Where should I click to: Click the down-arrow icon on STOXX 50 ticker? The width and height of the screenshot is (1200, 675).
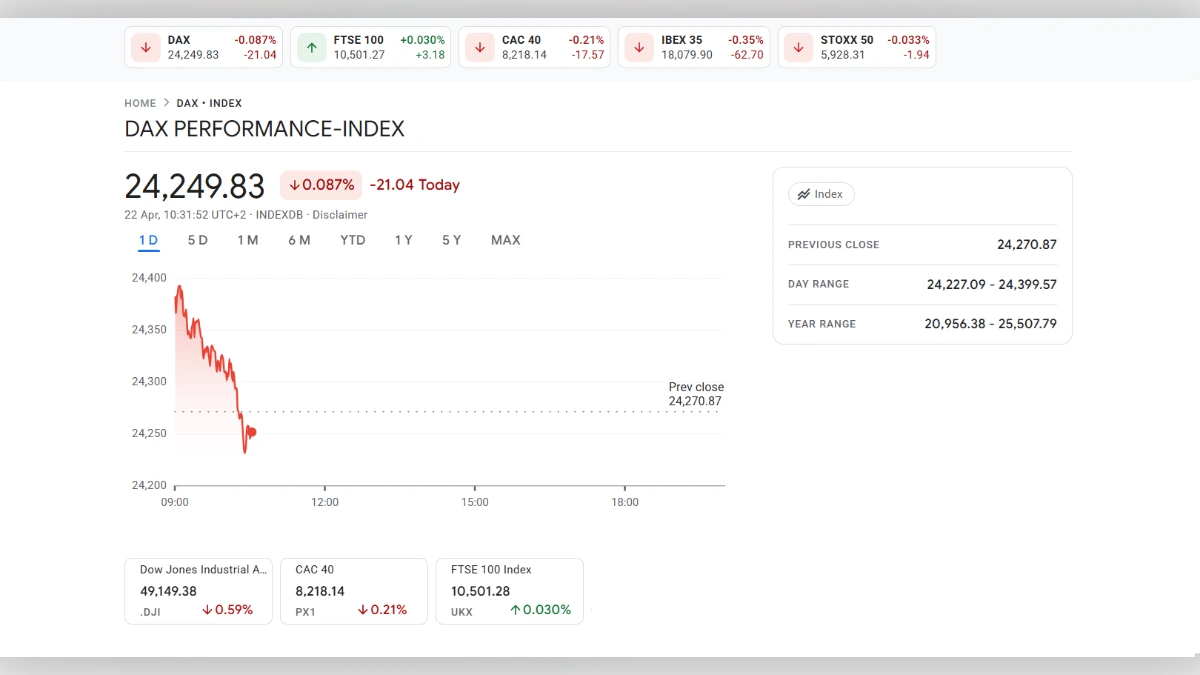[x=797, y=47]
